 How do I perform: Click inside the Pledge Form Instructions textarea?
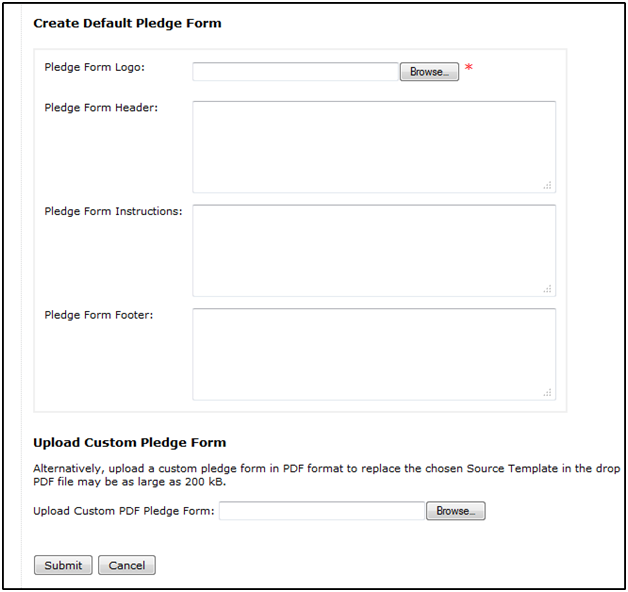[374, 251]
